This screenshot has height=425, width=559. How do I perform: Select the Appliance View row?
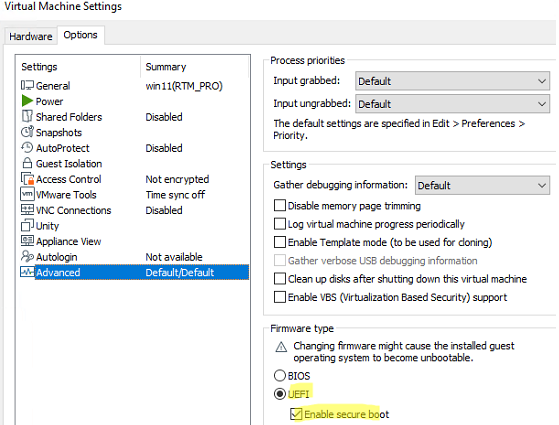click(x=134, y=241)
